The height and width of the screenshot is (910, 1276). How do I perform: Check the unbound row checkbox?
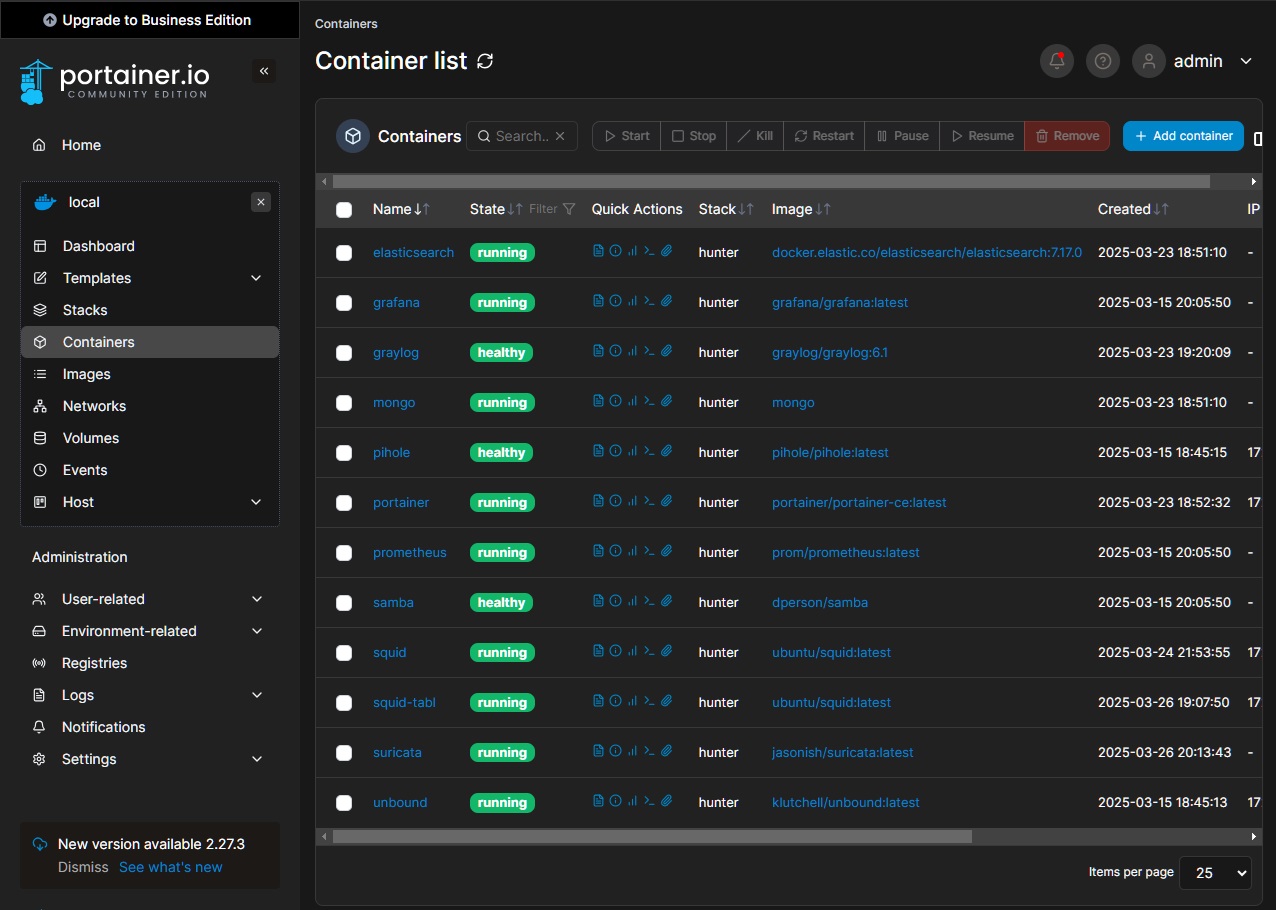tap(344, 803)
